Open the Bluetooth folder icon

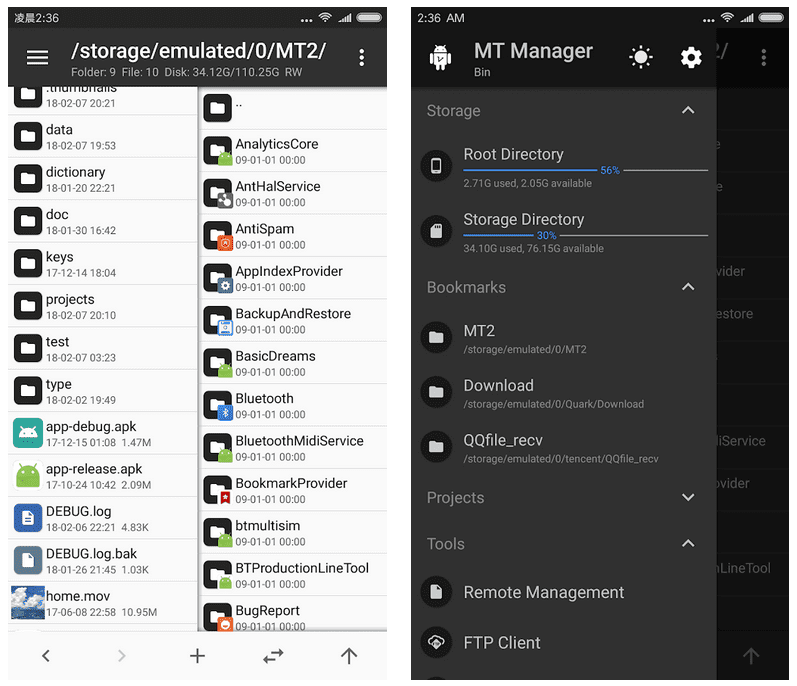pos(218,406)
